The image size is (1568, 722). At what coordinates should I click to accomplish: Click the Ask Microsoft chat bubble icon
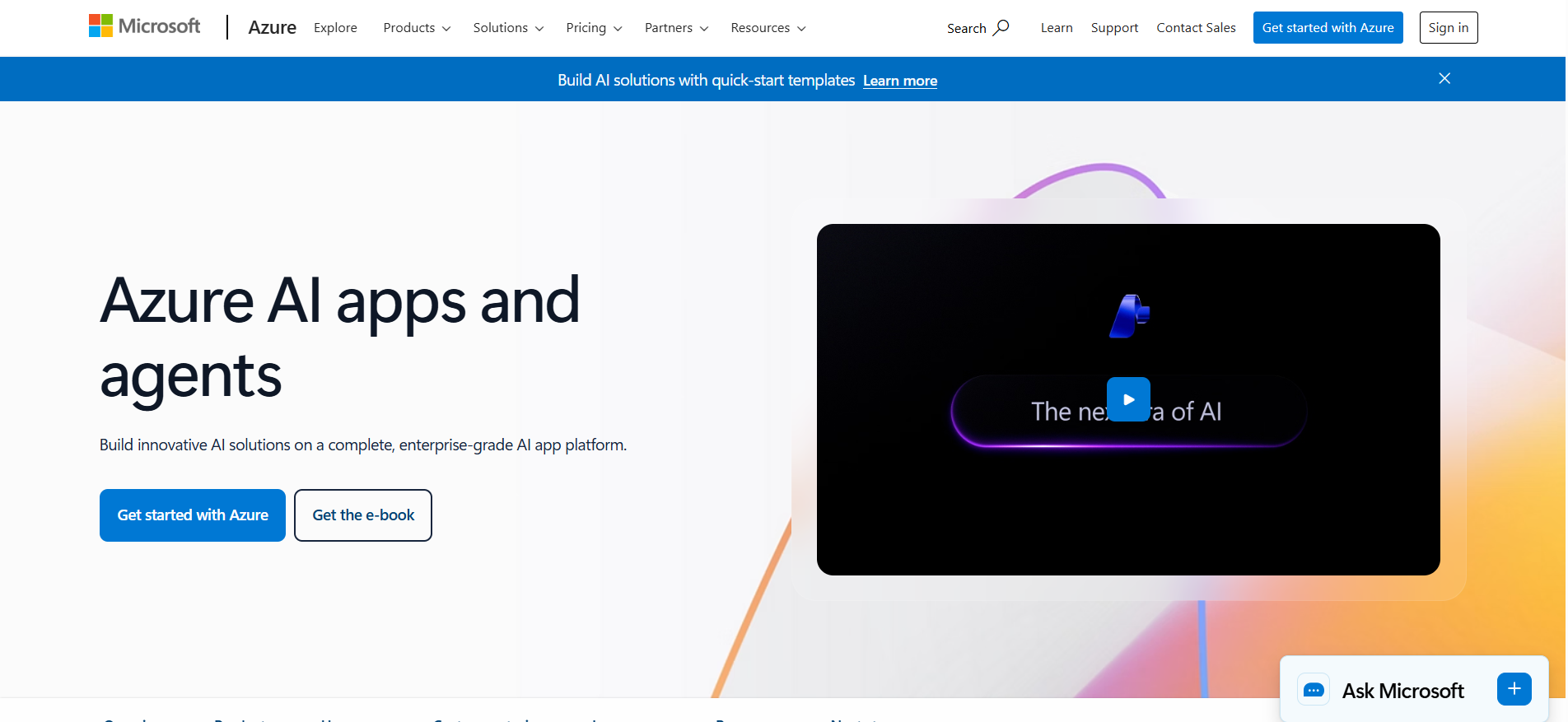[1314, 690]
